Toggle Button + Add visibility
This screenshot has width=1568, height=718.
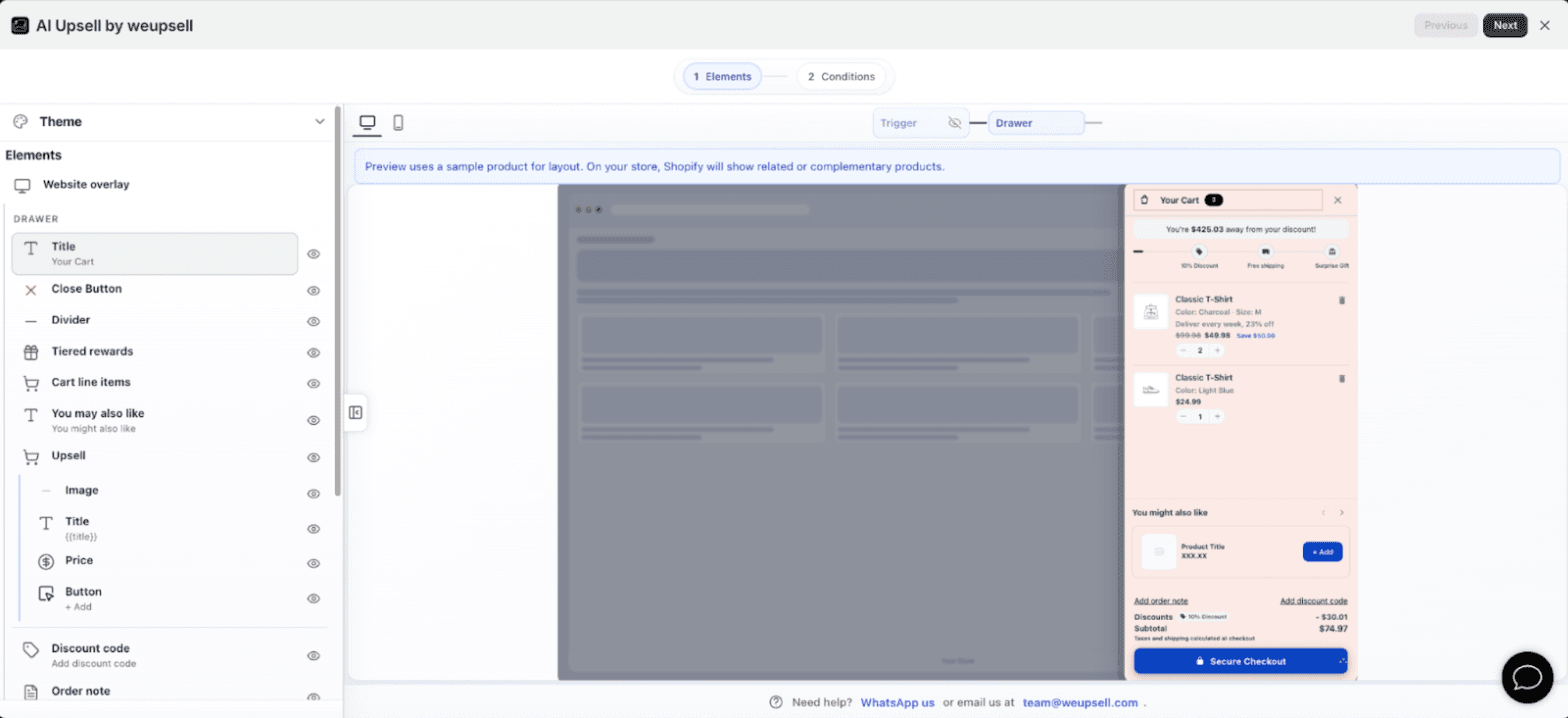point(313,598)
